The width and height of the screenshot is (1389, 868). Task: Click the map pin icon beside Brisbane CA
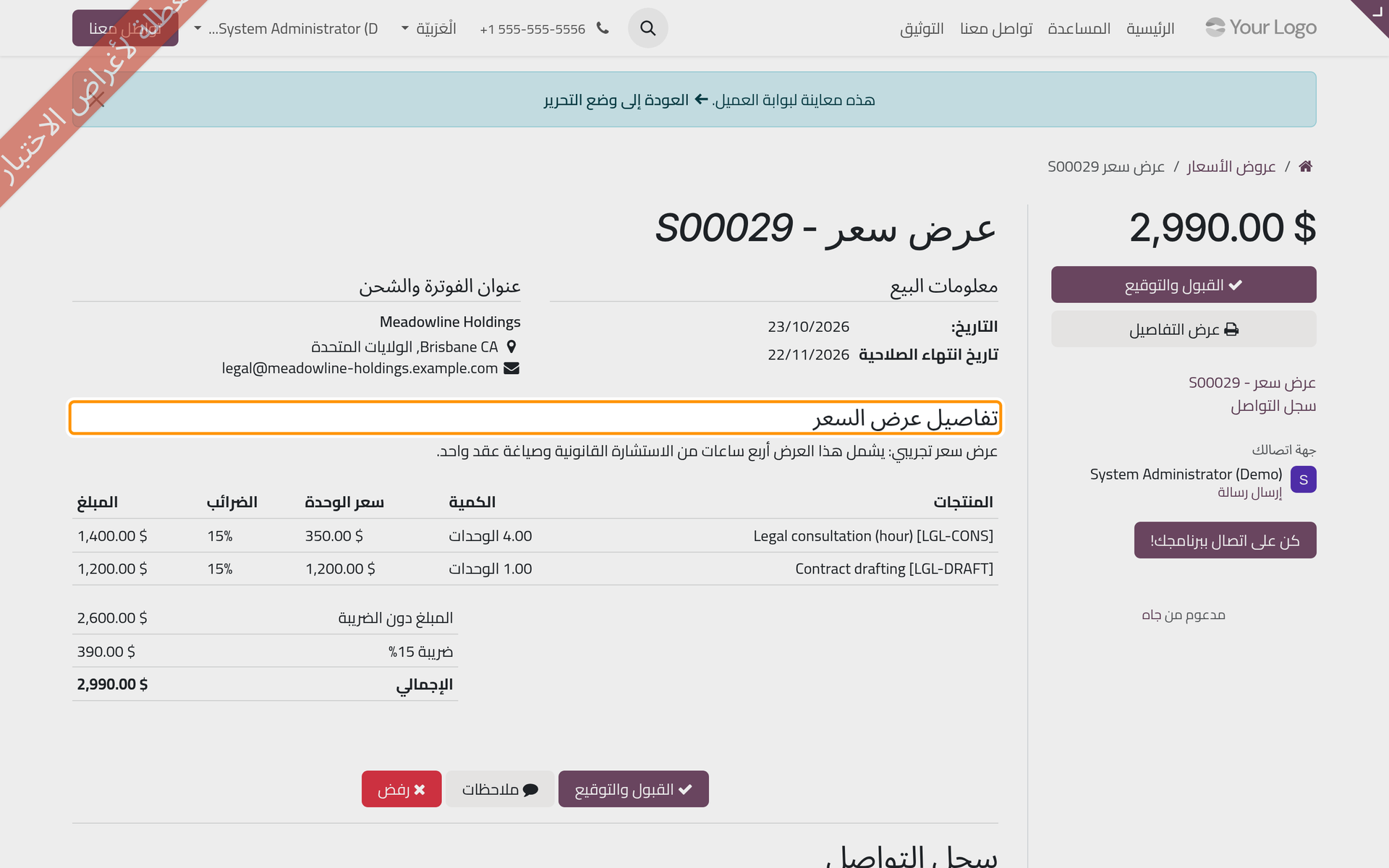click(x=511, y=346)
